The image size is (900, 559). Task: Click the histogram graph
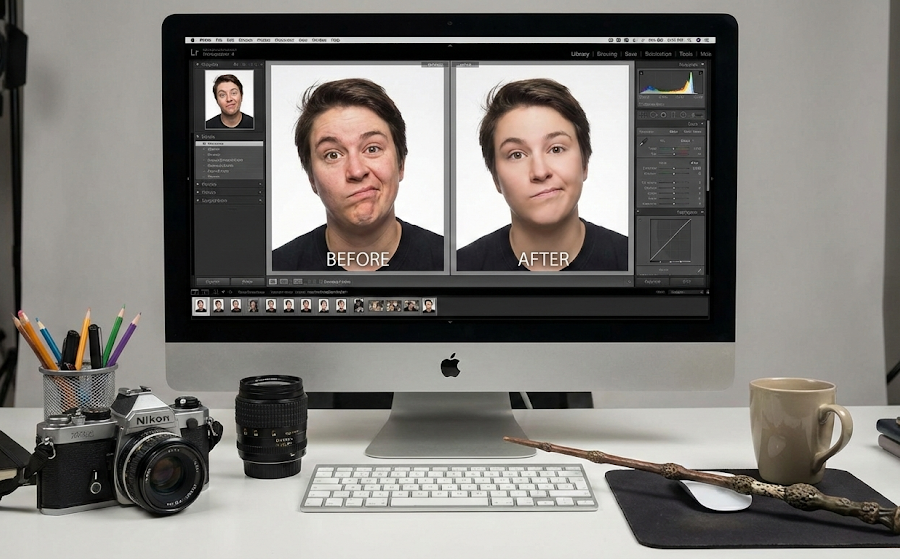pos(671,82)
